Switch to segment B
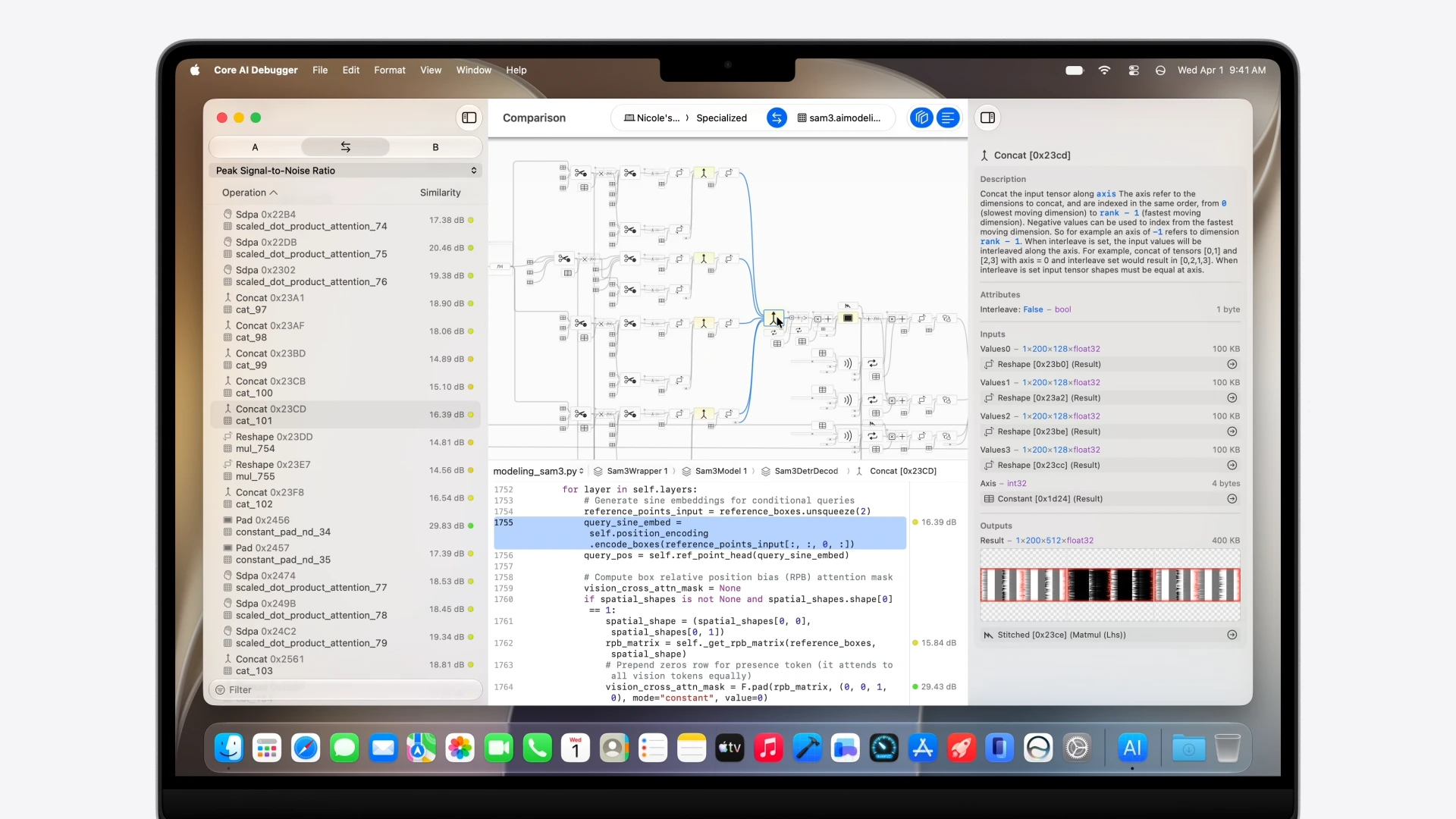Image resolution: width=1456 pixels, height=819 pixels. [x=435, y=147]
